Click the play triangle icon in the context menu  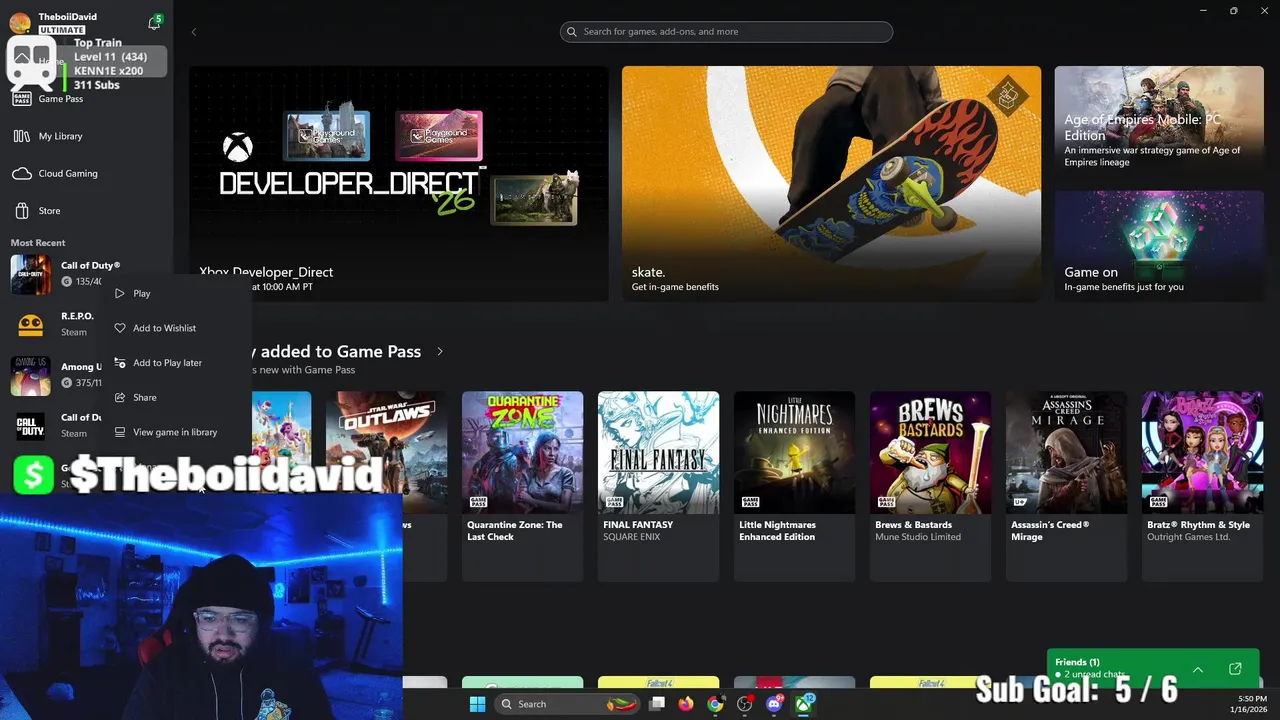[x=120, y=294]
